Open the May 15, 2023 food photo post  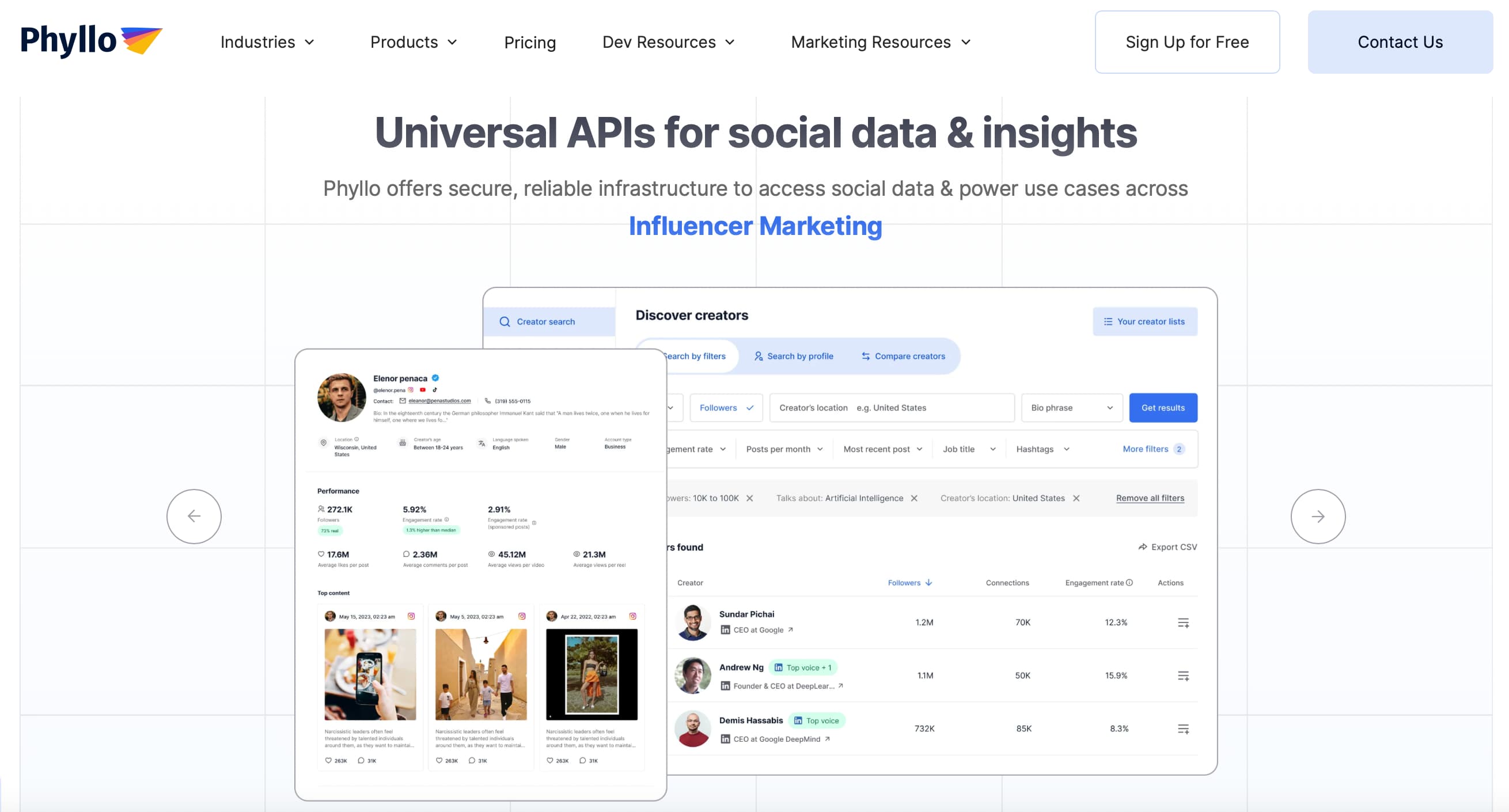(370, 674)
